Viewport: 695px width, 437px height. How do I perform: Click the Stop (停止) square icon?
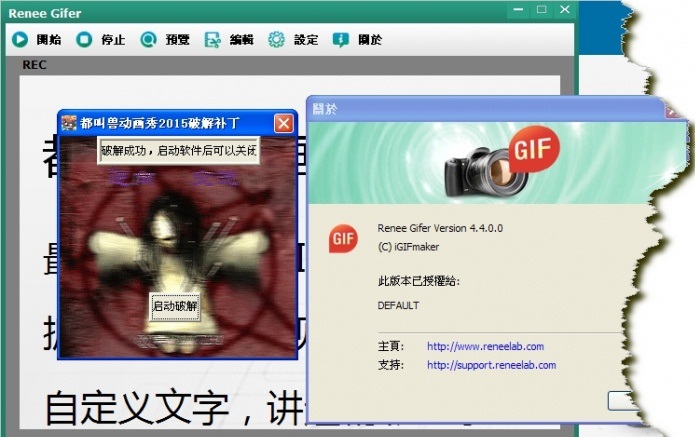[84, 39]
